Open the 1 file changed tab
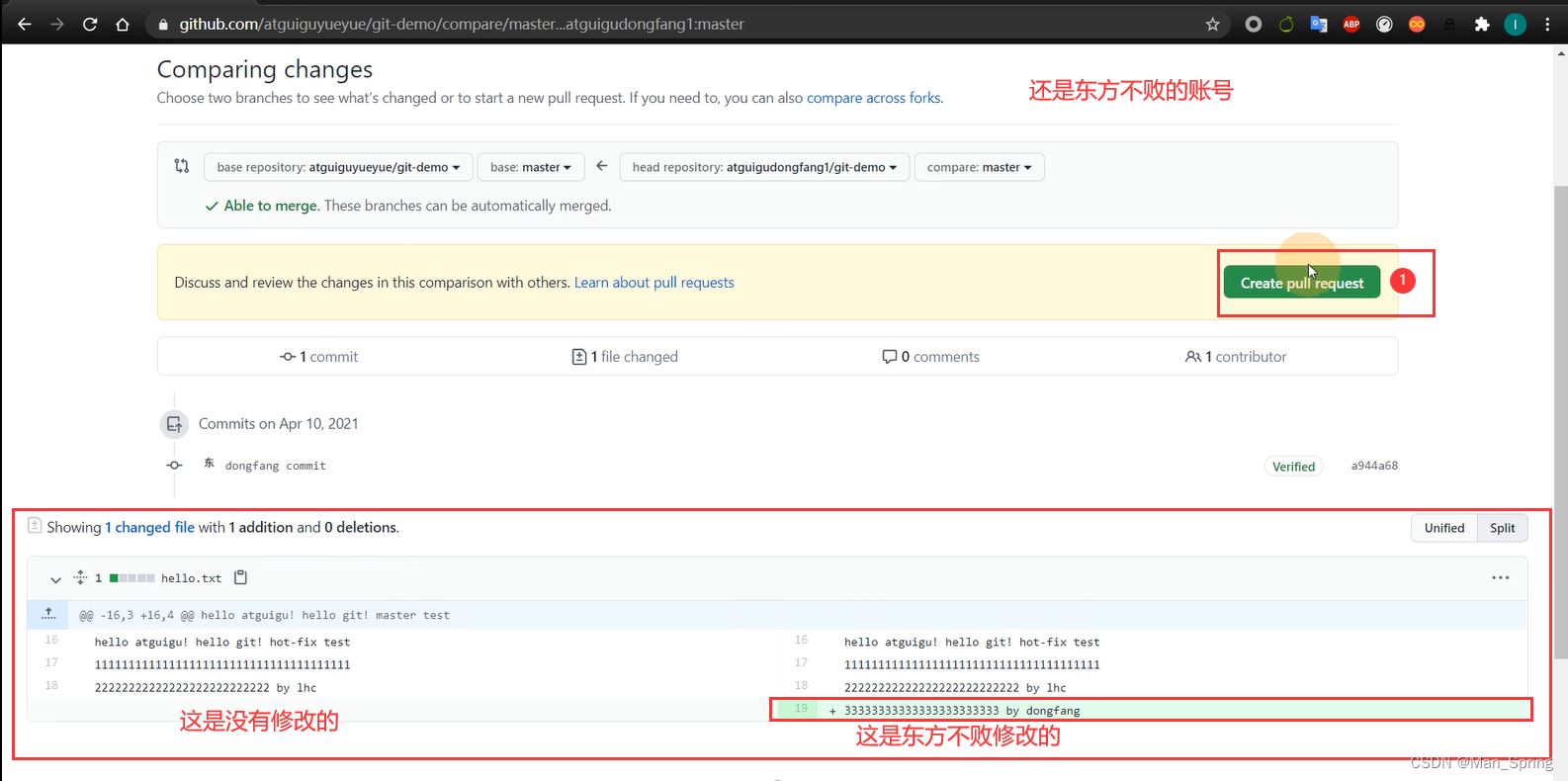 pos(625,357)
